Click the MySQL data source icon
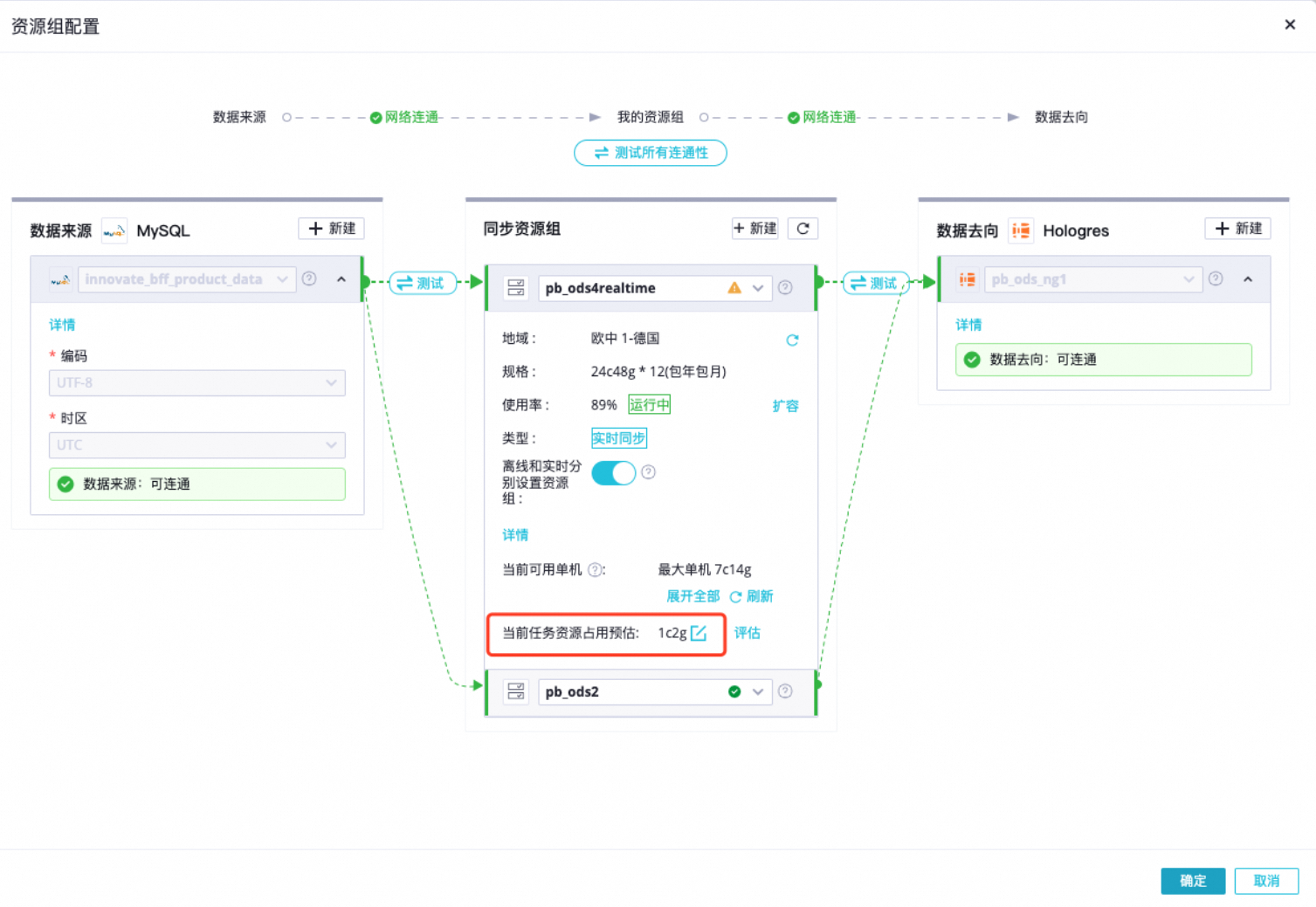The height and width of the screenshot is (907, 1316). (114, 230)
